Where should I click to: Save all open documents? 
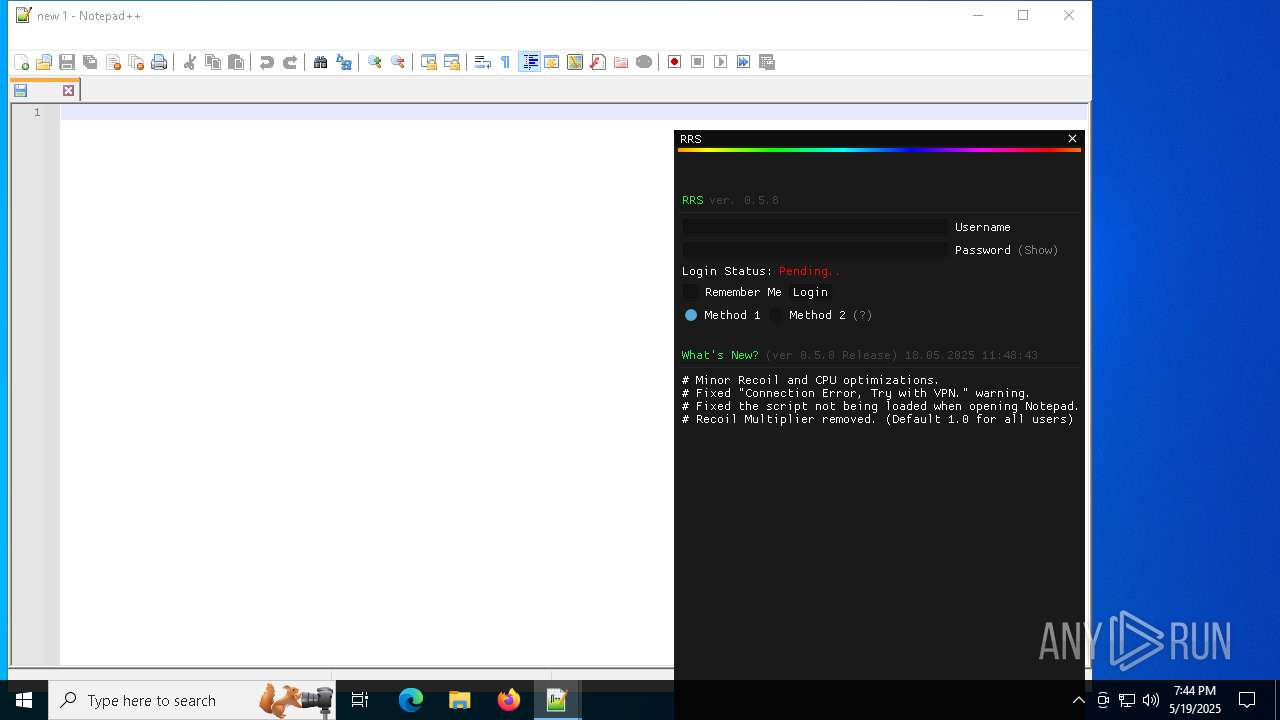[90, 62]
